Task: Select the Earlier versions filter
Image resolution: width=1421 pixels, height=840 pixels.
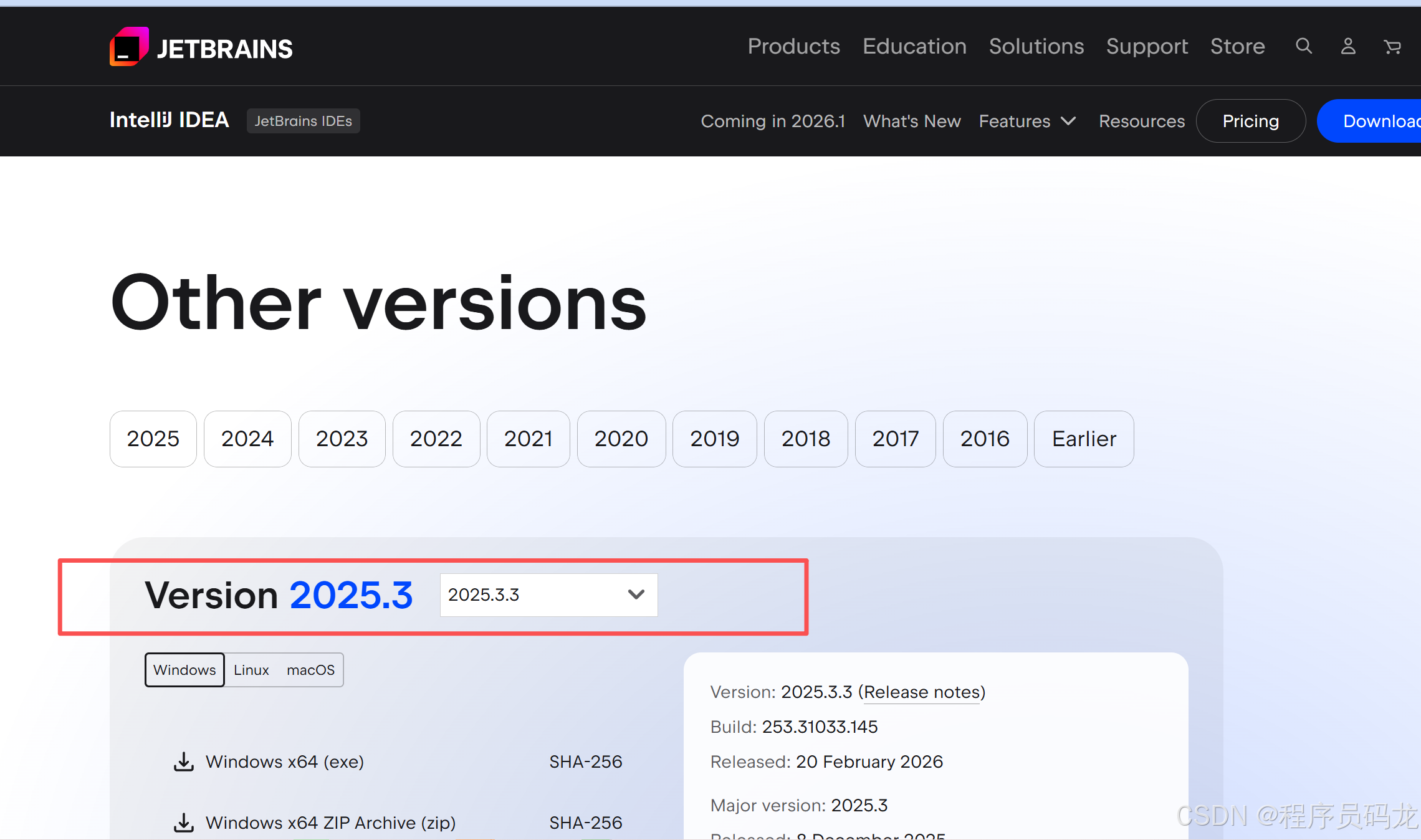Action: point(1083,439)
